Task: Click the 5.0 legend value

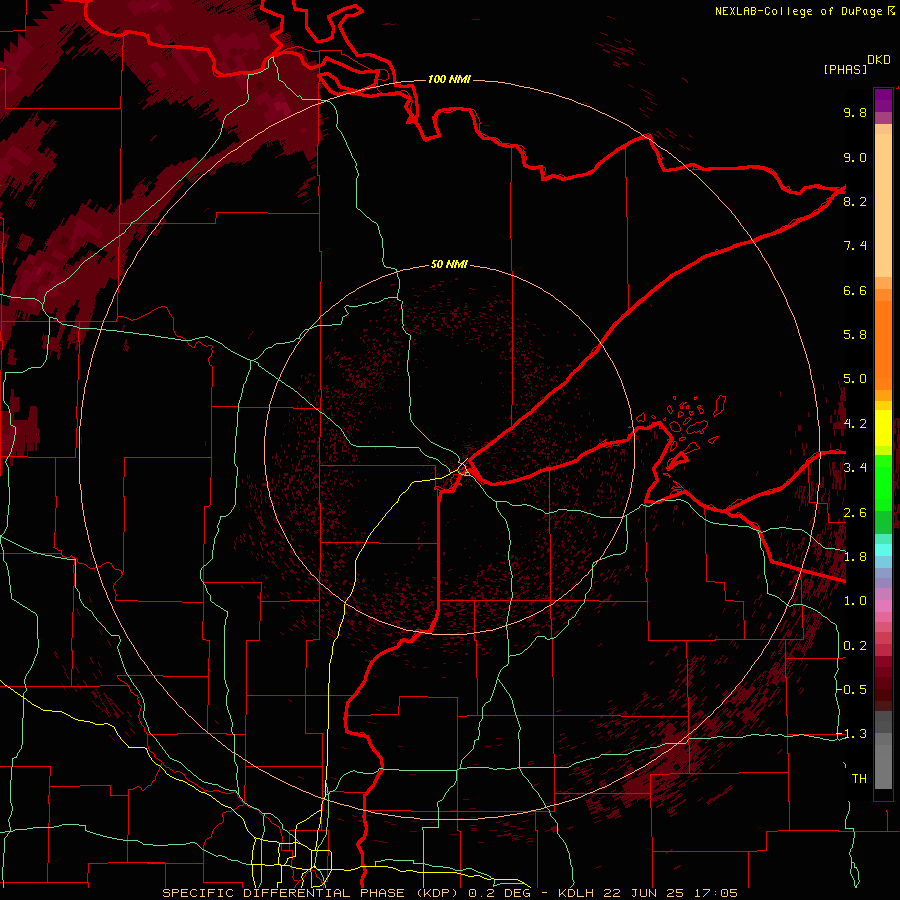Action: point(855,379)
